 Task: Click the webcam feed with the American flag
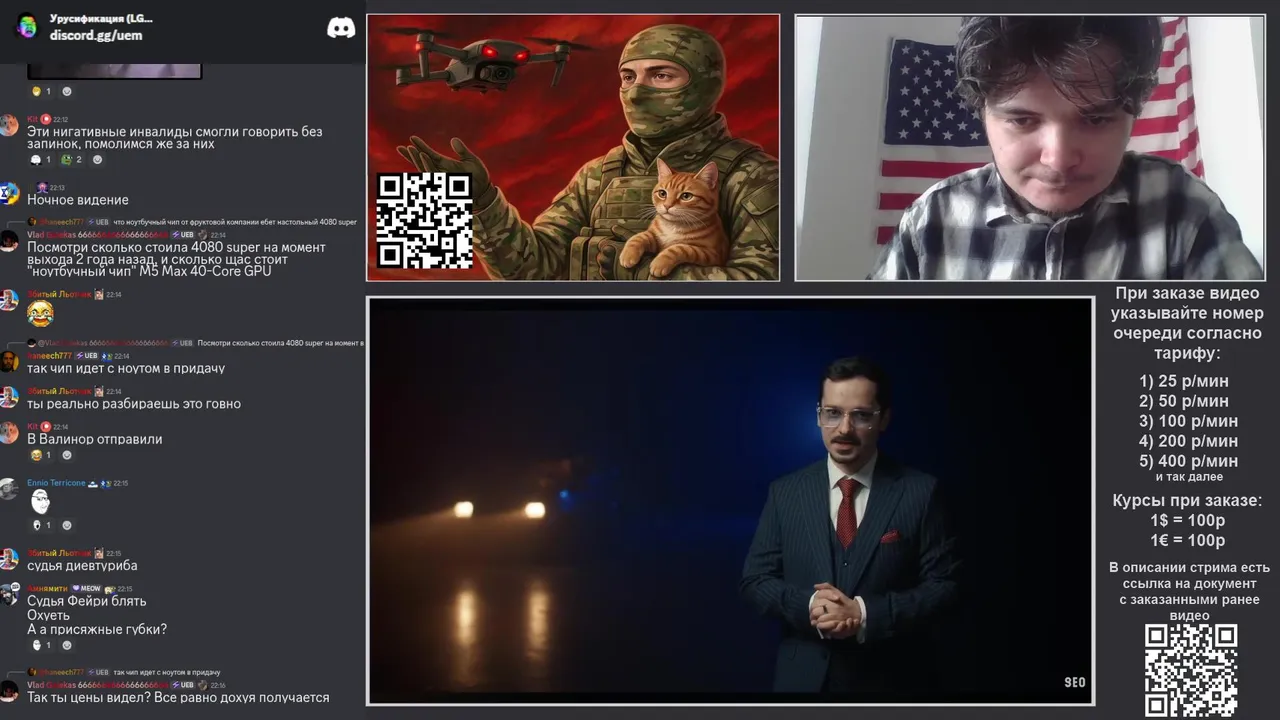(x=1030, y=147)
